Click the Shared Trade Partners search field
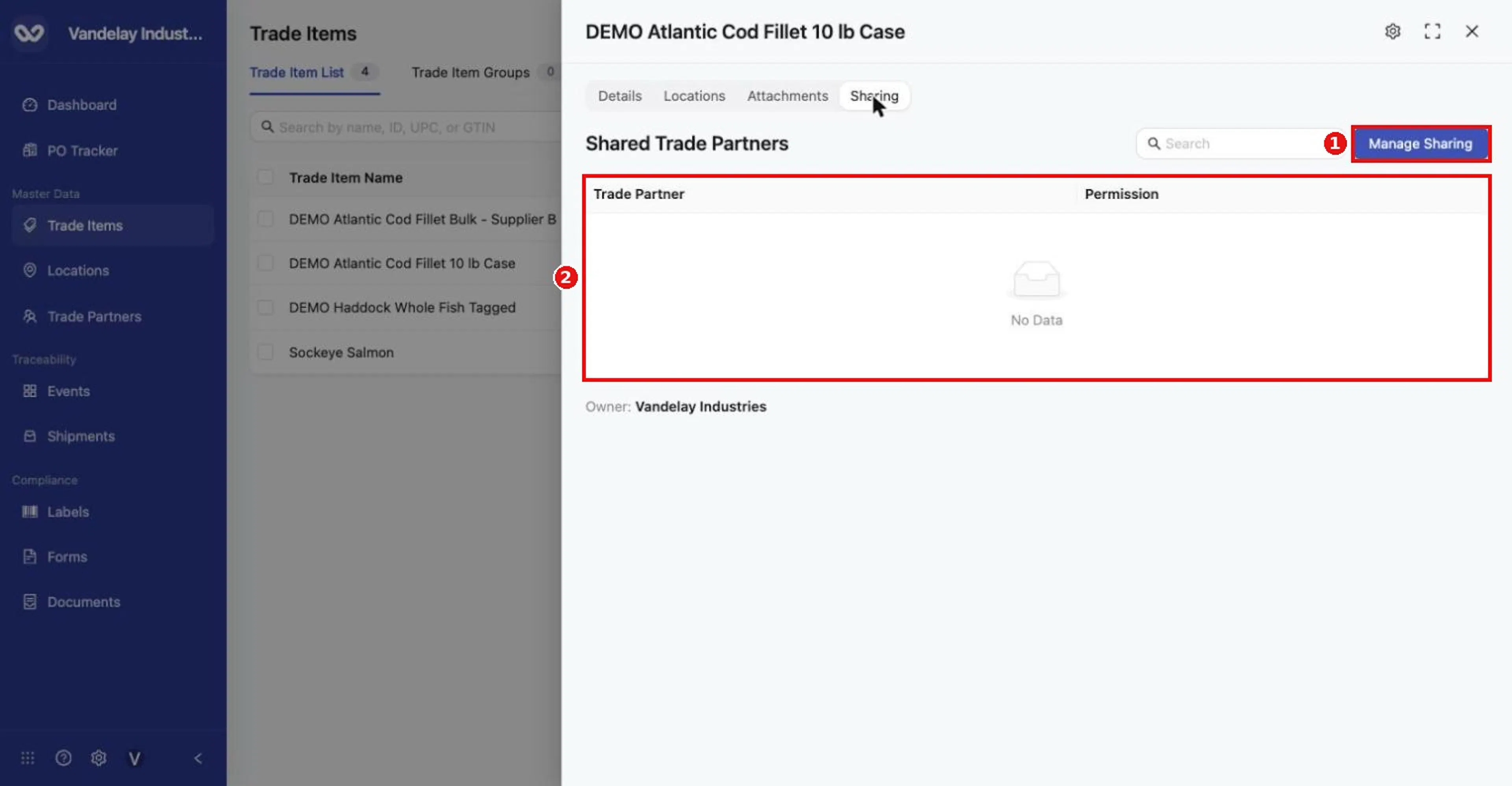The height and width of the screenshot is (786, 1512). [x=1241, y=144]
